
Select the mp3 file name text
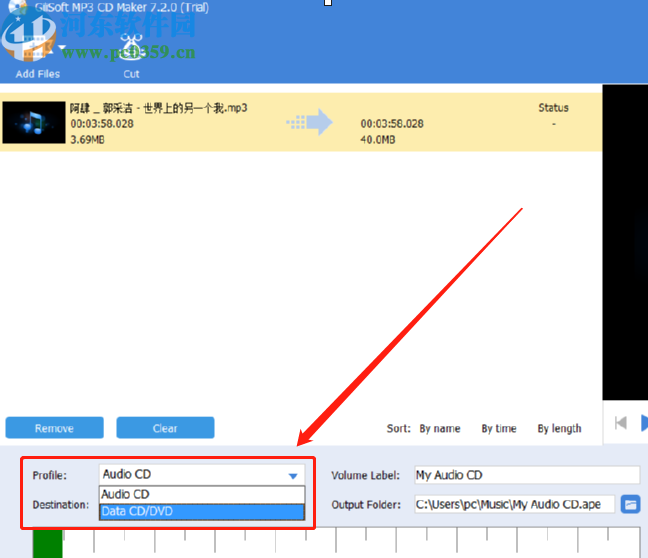[158, 108]
